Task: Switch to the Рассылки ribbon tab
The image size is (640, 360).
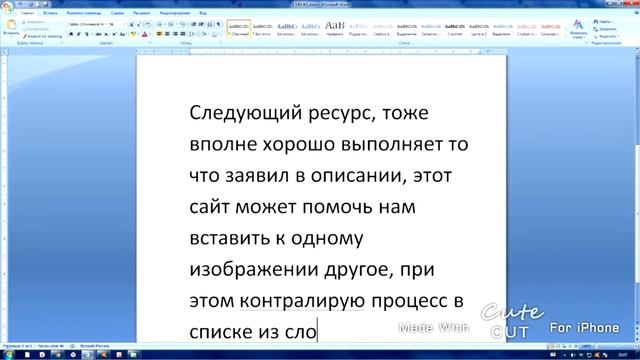Action: point(142,13)
